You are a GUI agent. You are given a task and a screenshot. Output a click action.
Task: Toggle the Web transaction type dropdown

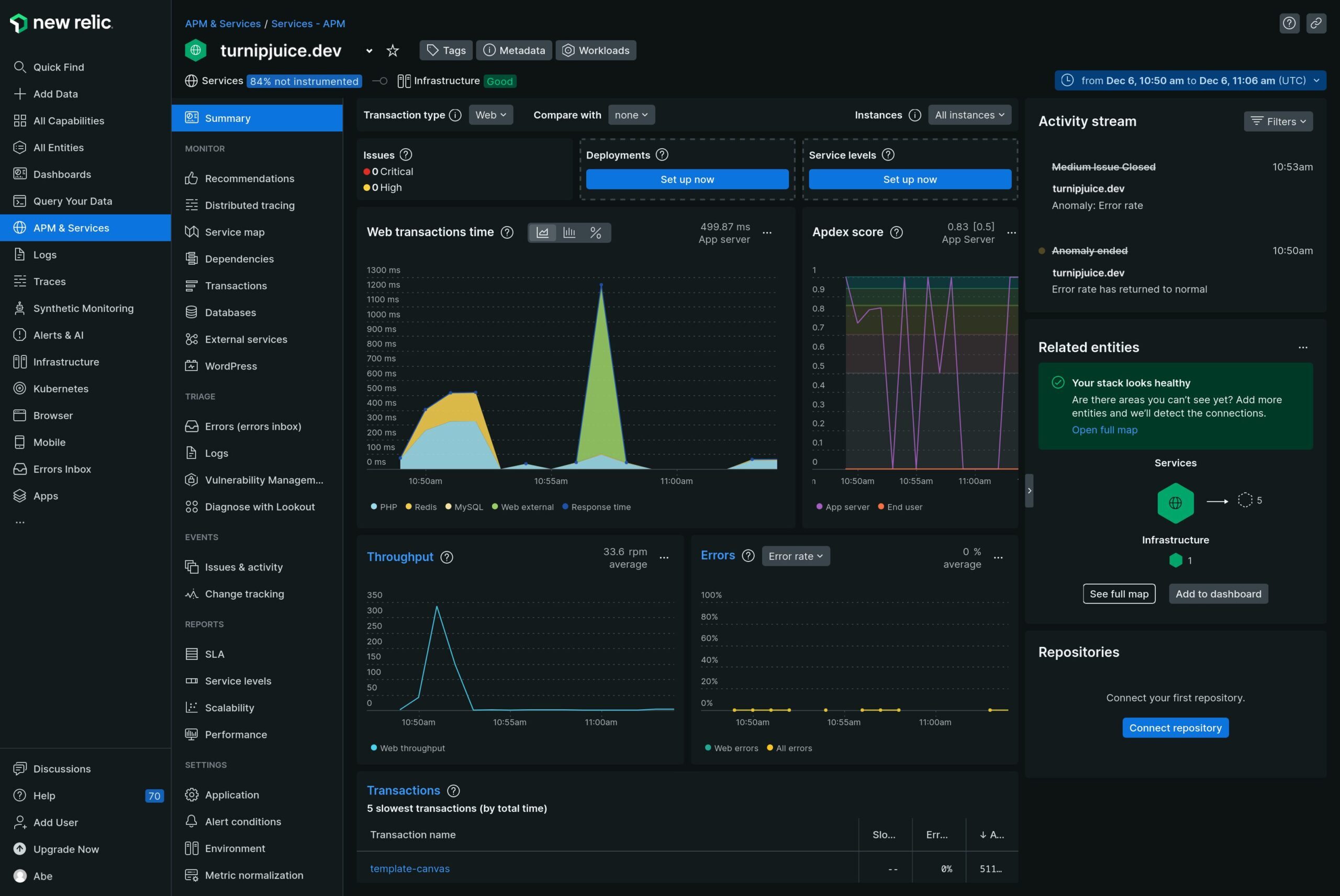point(490,114)
